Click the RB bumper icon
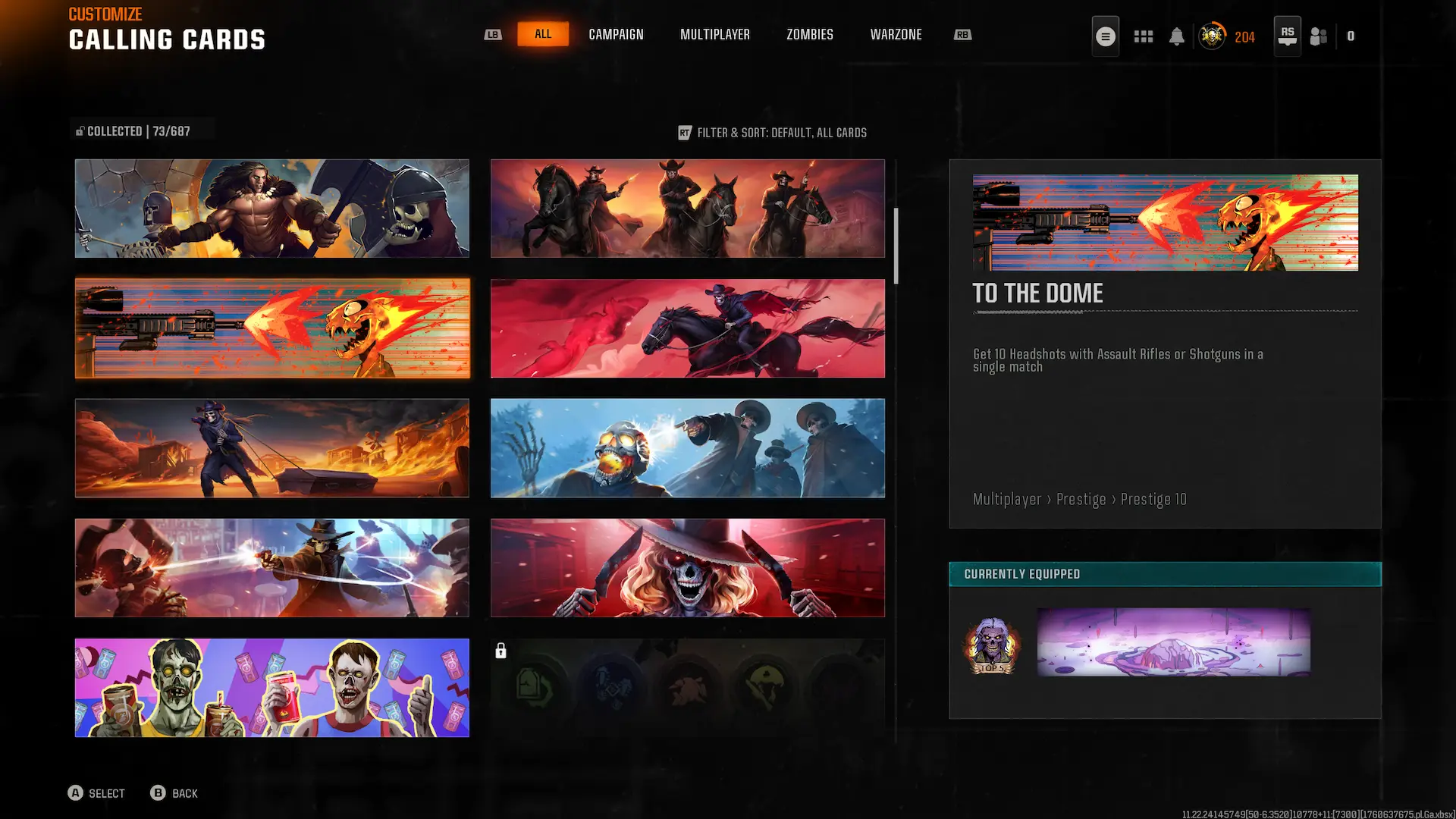1456x819 pixels. tap(962, 35)
